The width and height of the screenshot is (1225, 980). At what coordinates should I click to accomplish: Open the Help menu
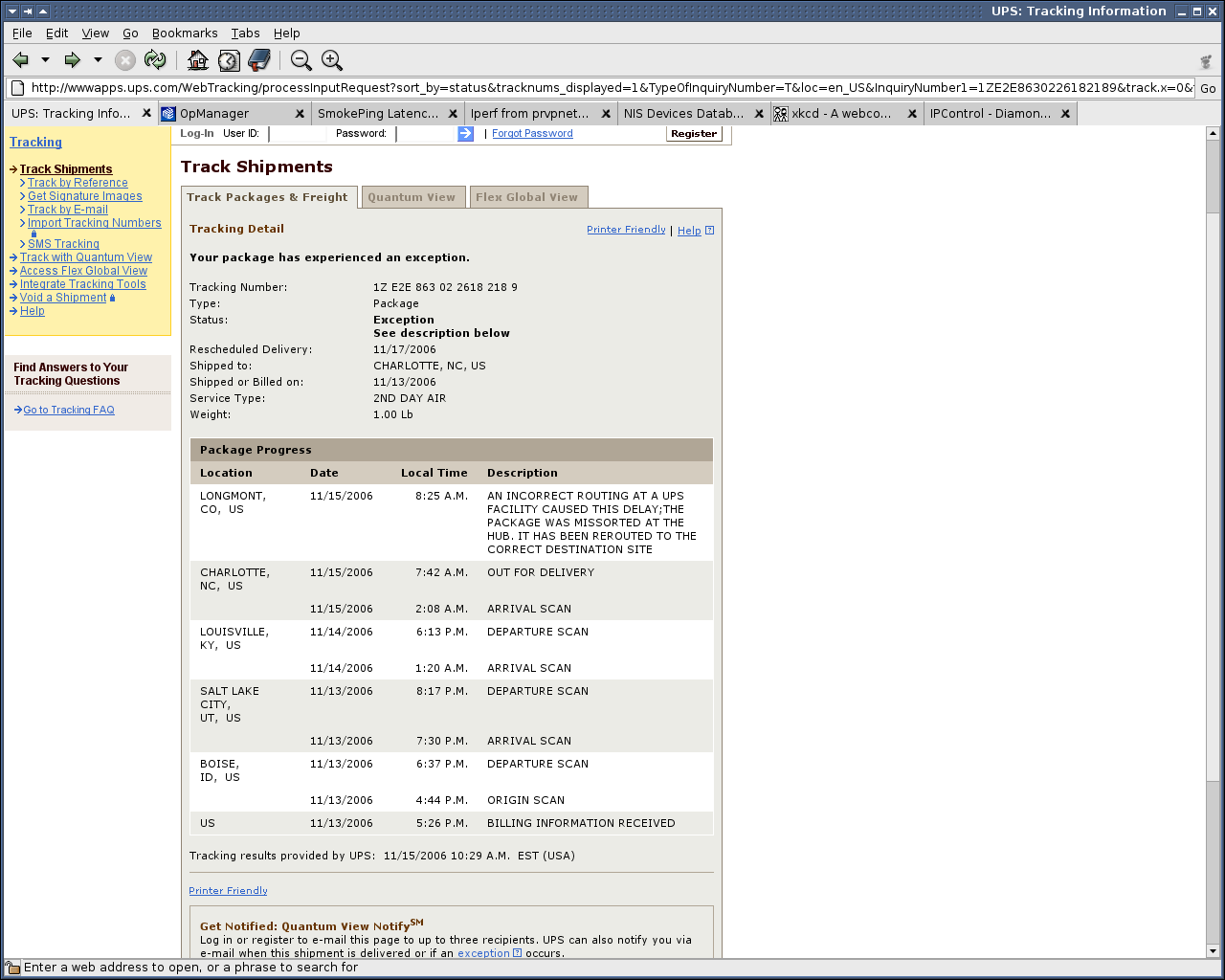(x=286, y=33)
